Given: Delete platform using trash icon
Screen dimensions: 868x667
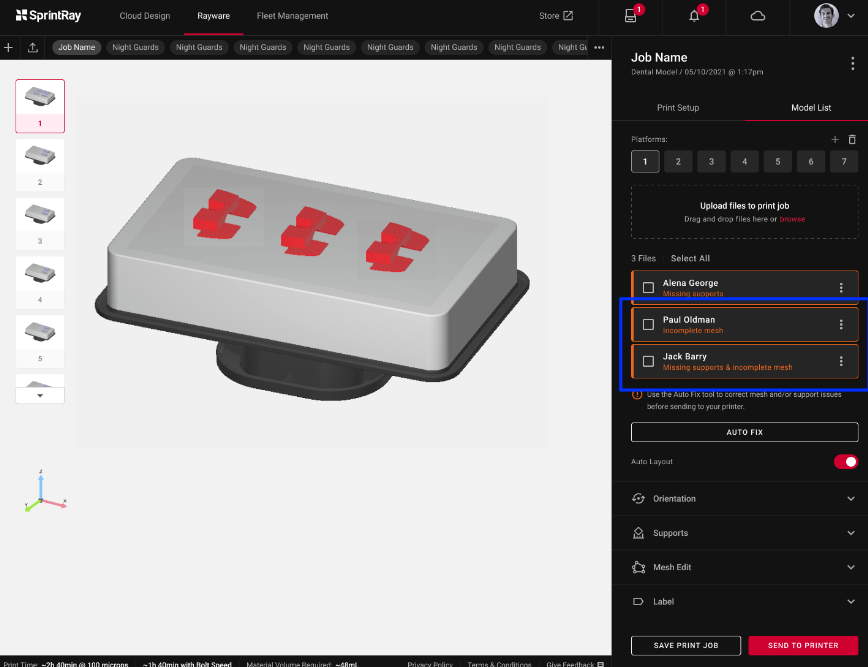Looking at the screenshot, I should click(852, 140).
